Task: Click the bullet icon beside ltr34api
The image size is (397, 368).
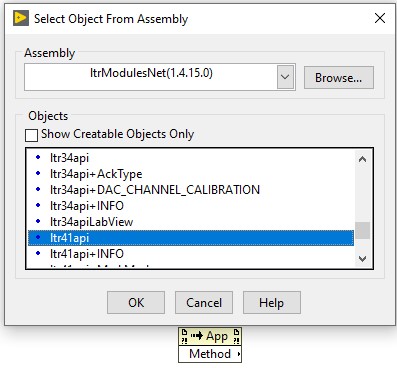Action: pos(38,157)
